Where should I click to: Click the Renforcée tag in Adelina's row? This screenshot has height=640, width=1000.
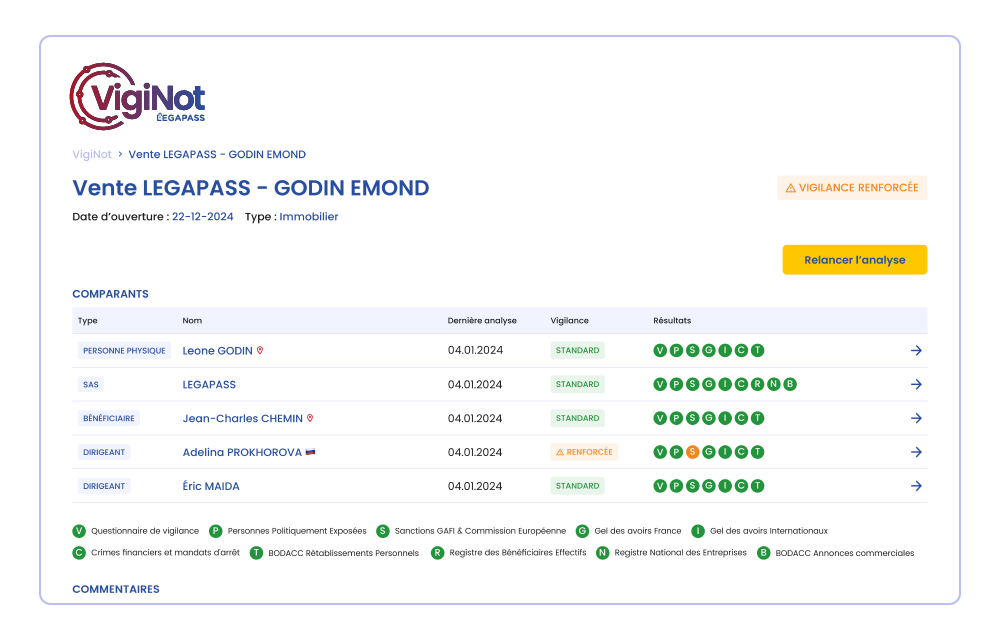(584, 452)
